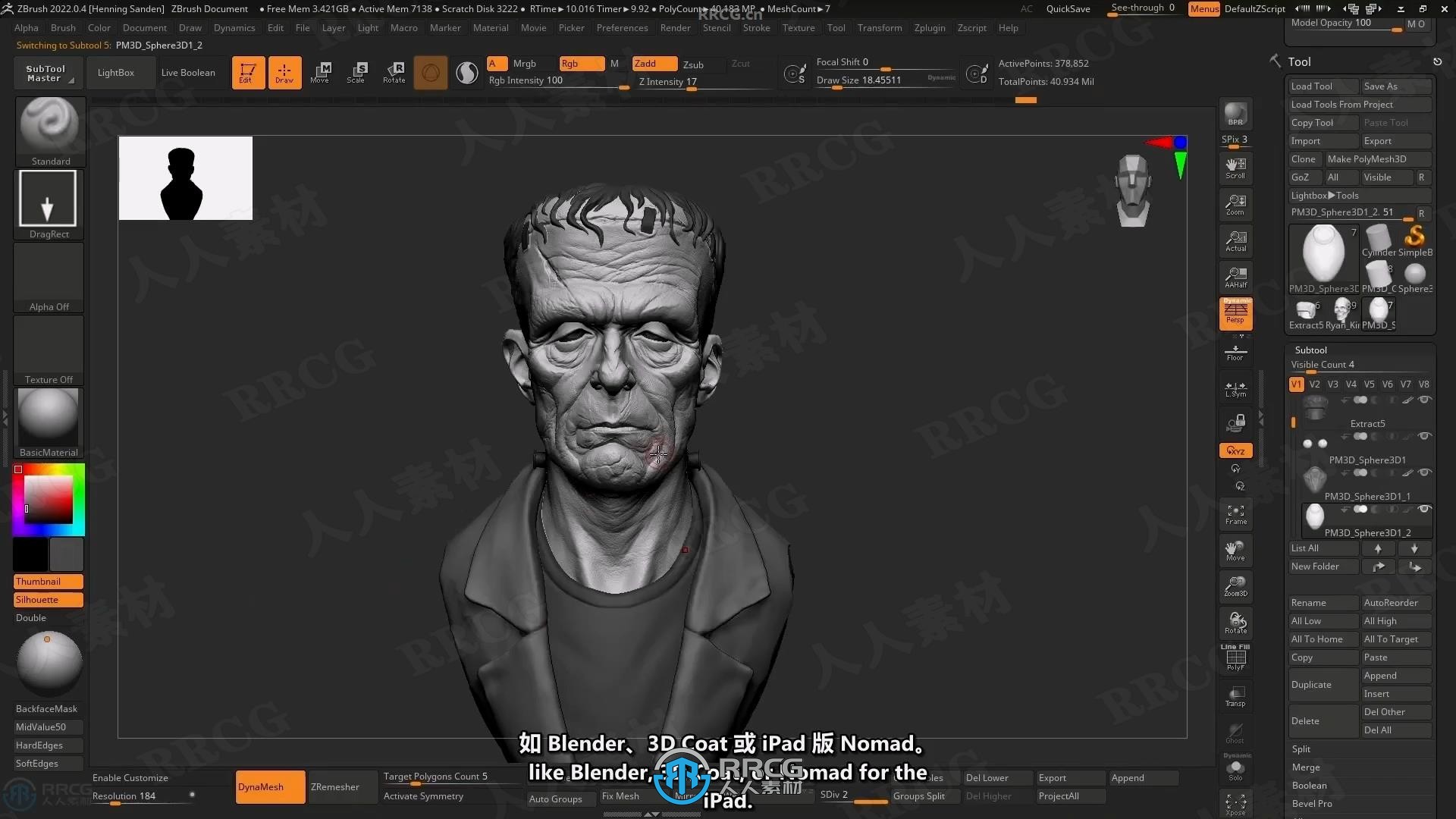
Task: Click the Zoom canvas icon
Action: [1235, 204]
